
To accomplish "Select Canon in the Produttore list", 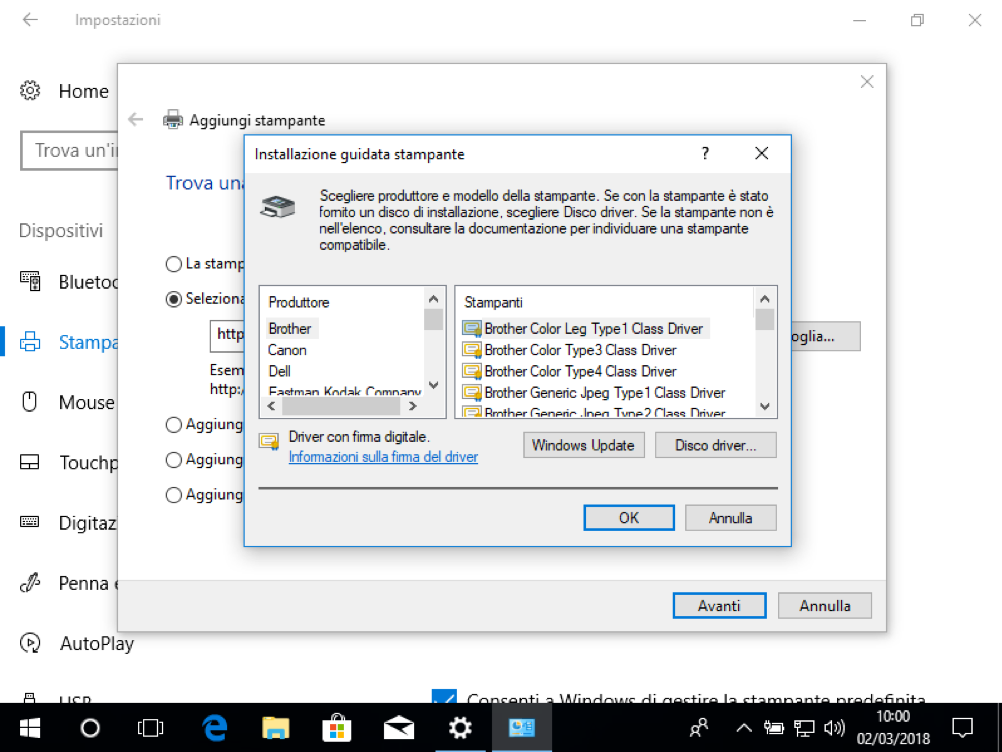I will pos(287,350).
